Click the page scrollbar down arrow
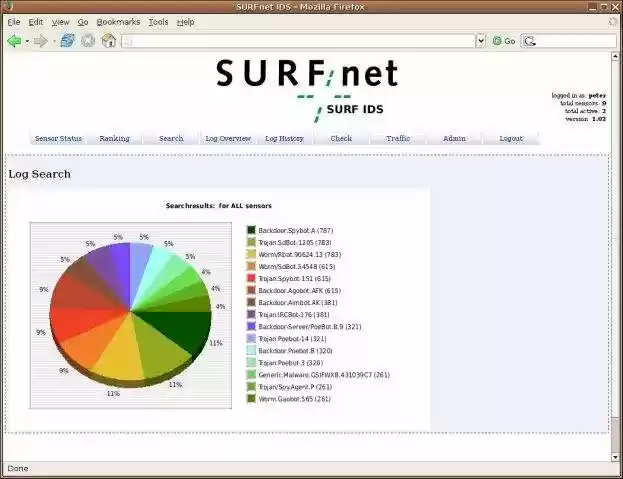 click(615, 457)
